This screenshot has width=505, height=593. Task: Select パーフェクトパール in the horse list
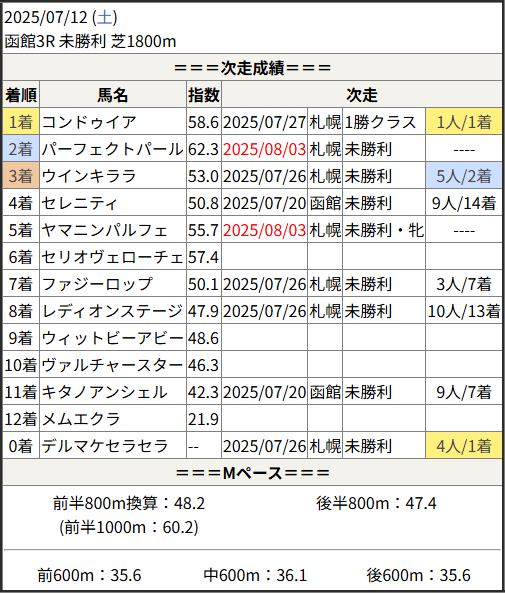click(112, 149)
